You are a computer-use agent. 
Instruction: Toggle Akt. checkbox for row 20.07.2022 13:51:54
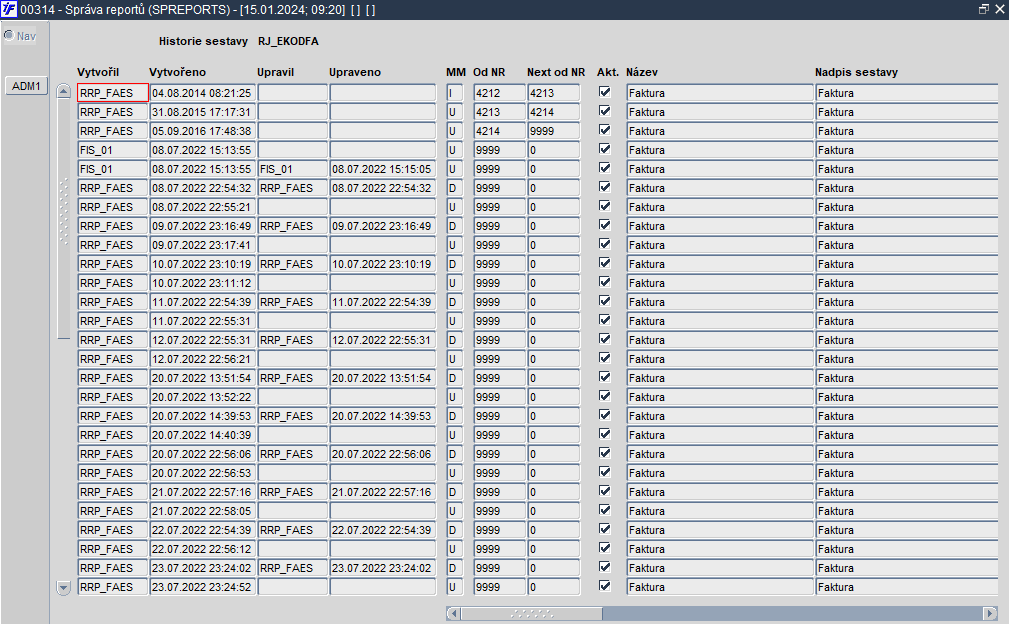[x=604, y=377]
